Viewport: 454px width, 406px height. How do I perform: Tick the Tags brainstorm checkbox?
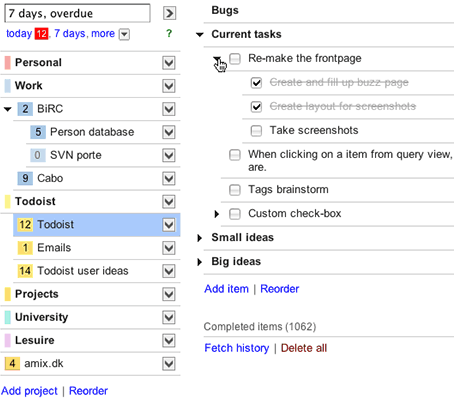(235, 190)
